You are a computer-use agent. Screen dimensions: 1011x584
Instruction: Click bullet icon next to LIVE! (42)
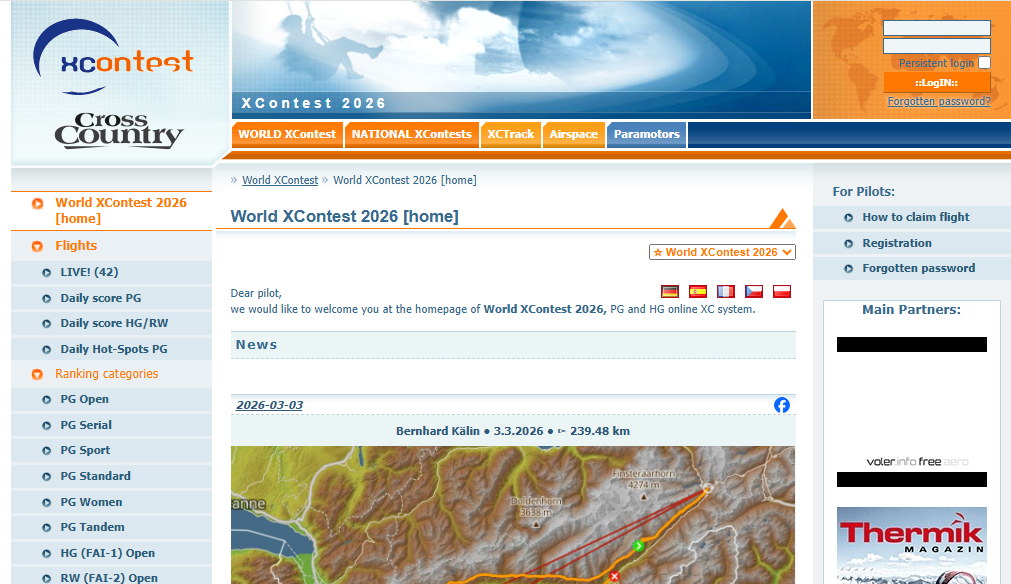click(x=46, y=273)
